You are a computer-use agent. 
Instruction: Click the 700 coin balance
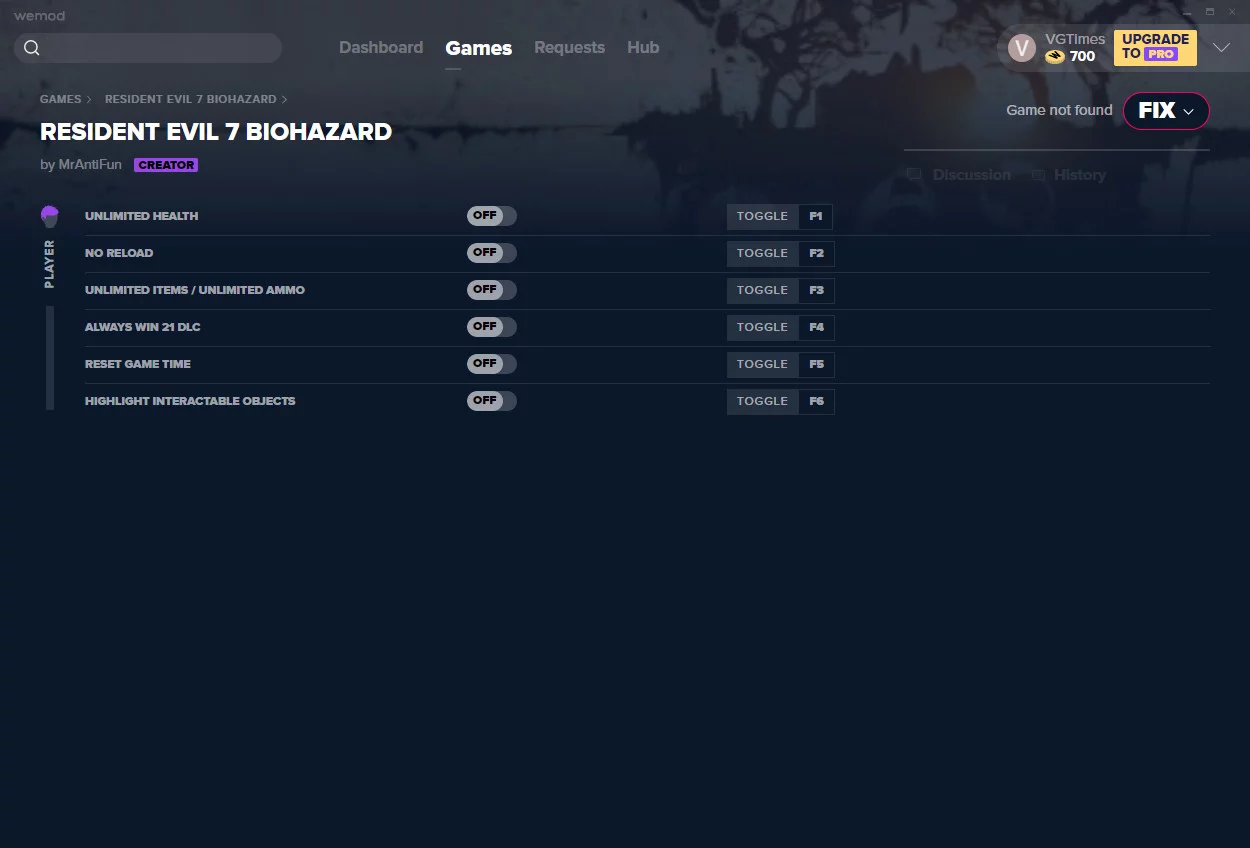(1082, 57)
